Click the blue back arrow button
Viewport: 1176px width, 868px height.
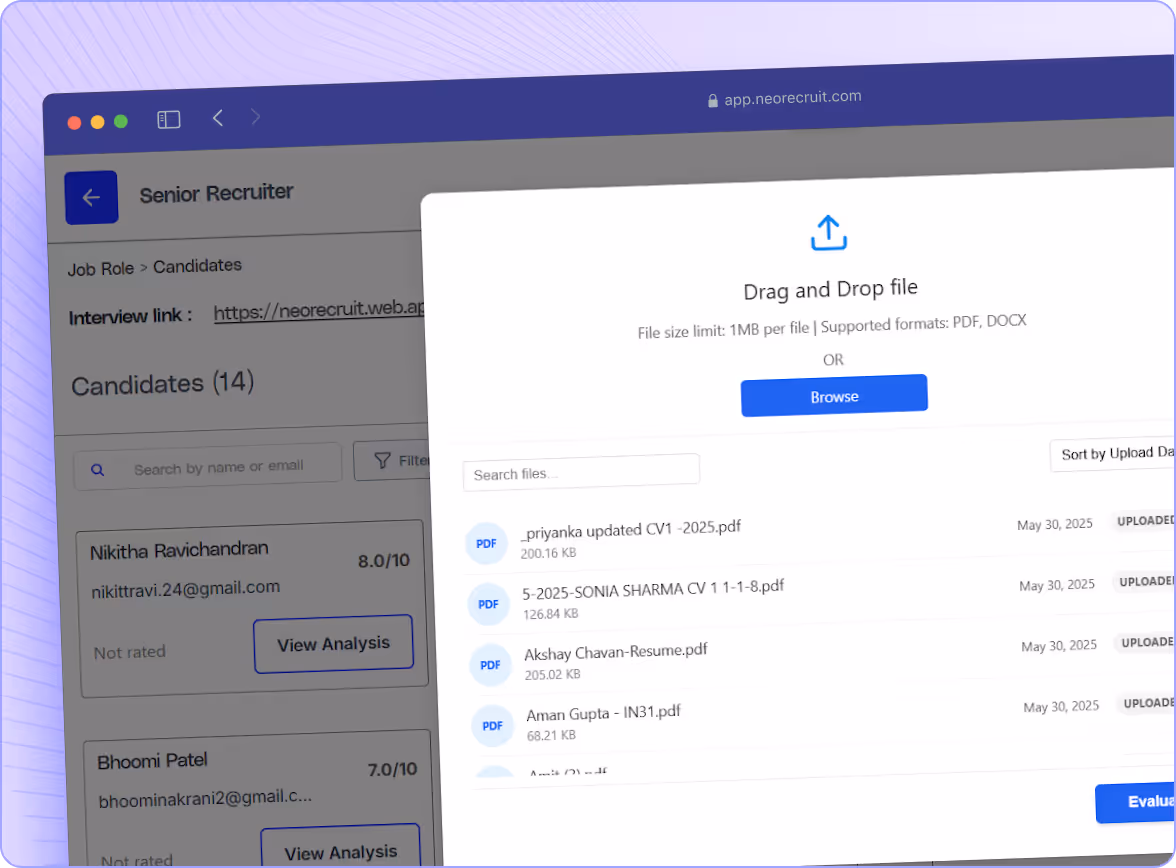pos(92,197)
